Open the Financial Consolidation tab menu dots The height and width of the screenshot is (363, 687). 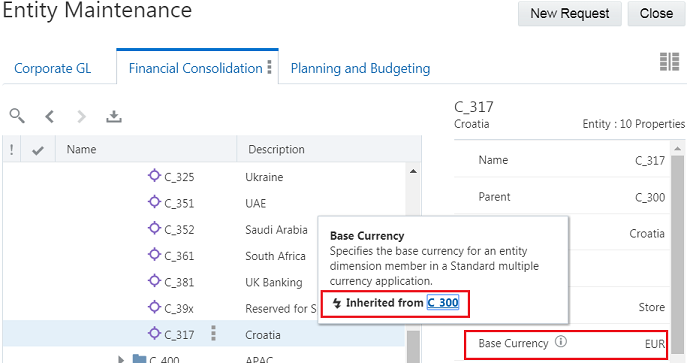pos(269,67)
